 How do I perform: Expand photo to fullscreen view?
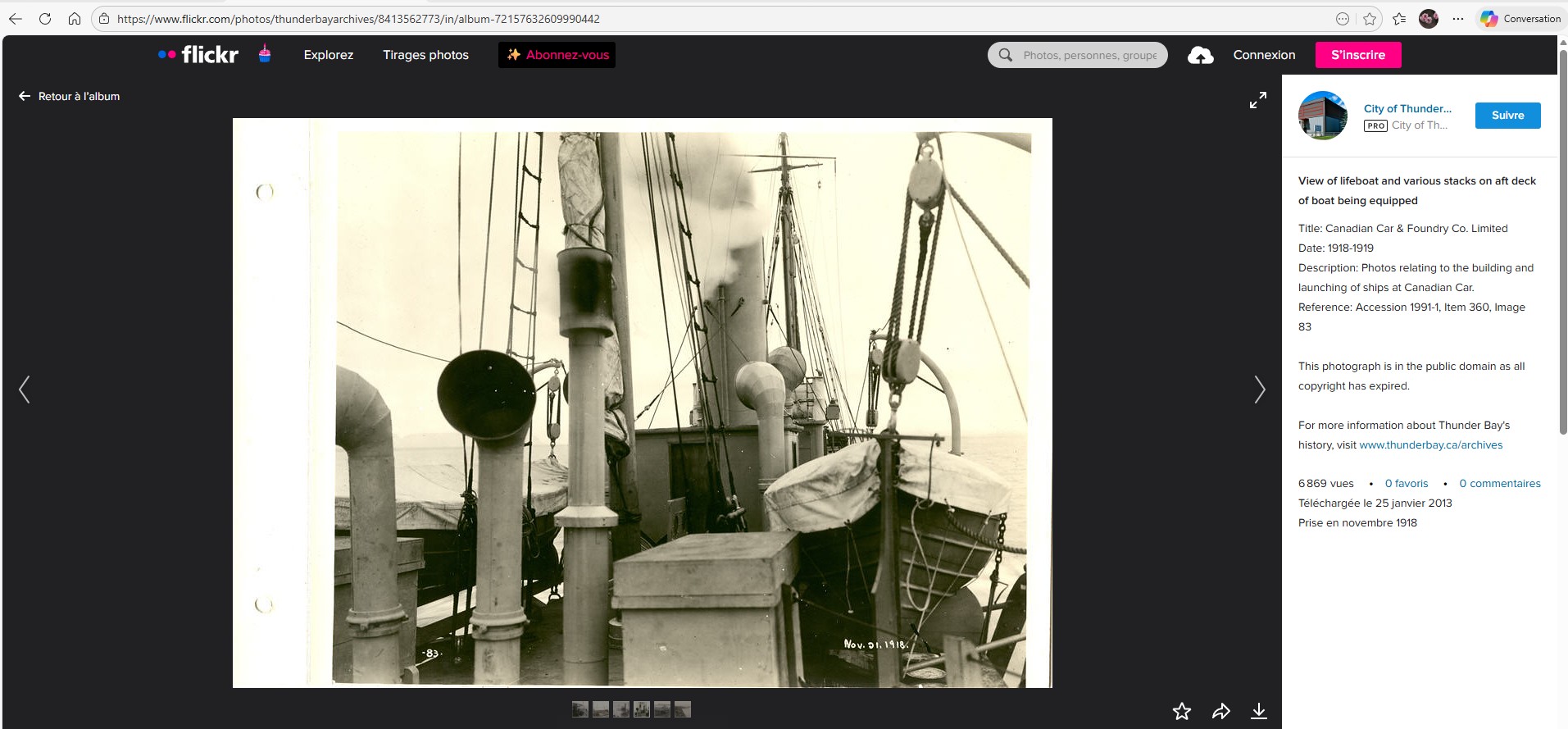click(x=1257, y=100)
